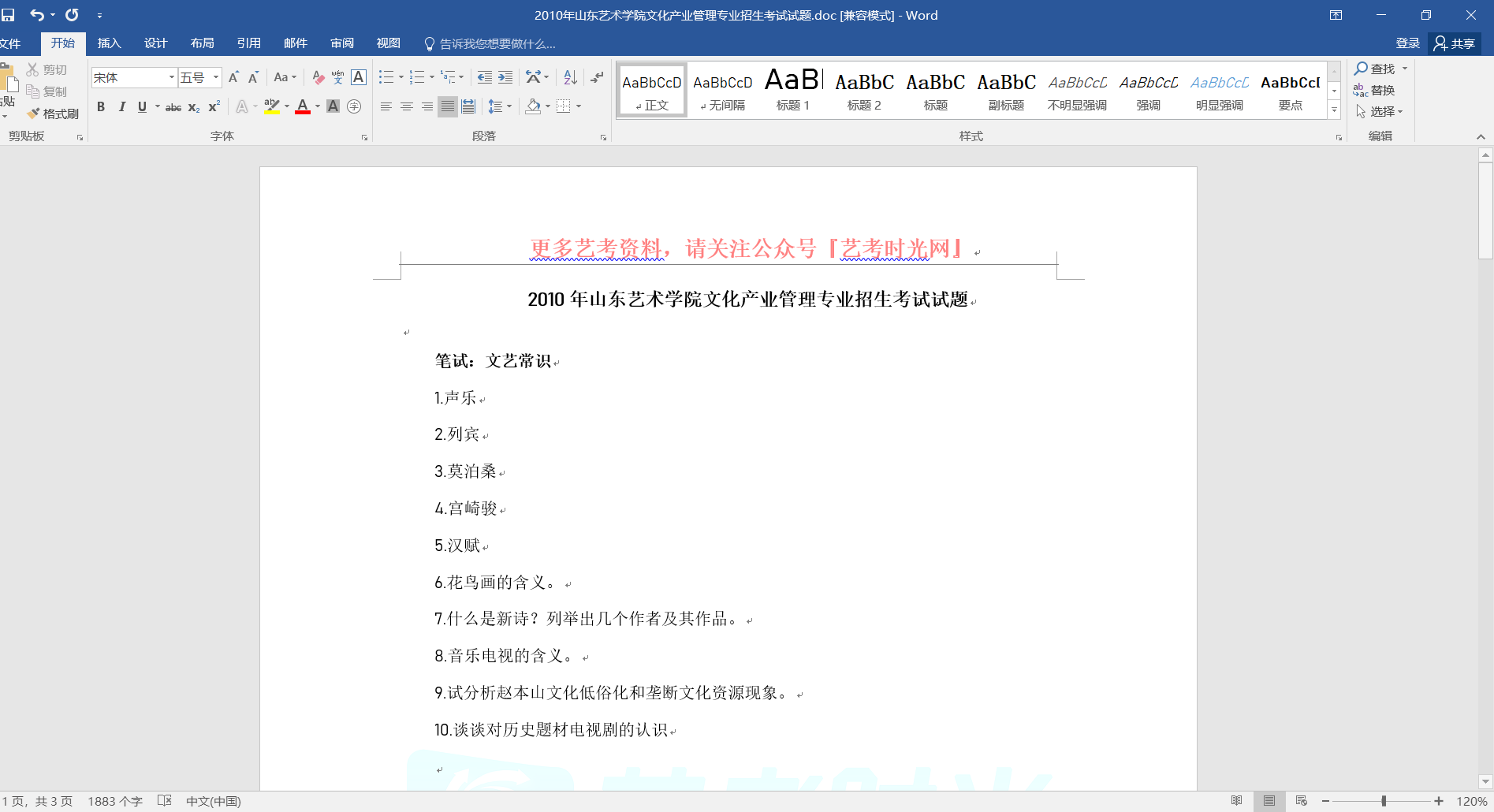This screenshot has width=1494, height=812.
Task: Click the Format Painter (格式刷) icon
Action: tap(53, 114)
